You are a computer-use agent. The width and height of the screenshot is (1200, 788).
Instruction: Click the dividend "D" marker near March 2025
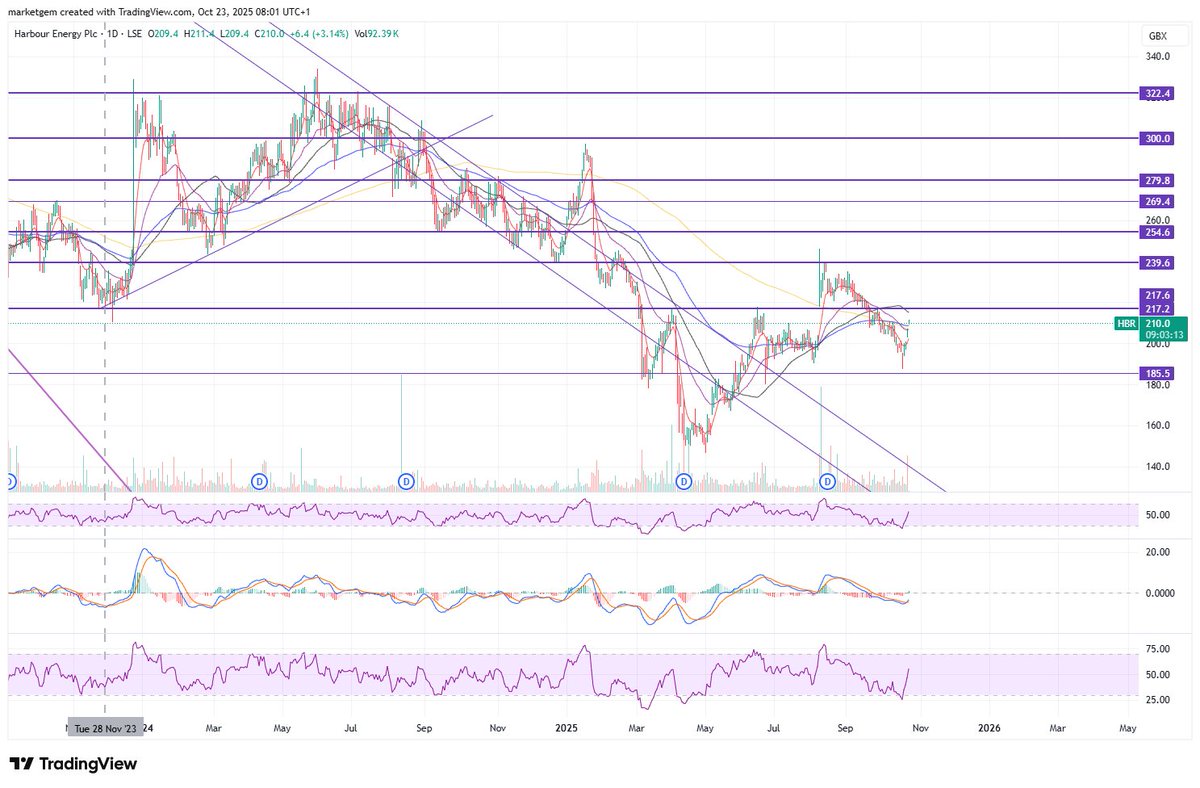click(683, 480)
